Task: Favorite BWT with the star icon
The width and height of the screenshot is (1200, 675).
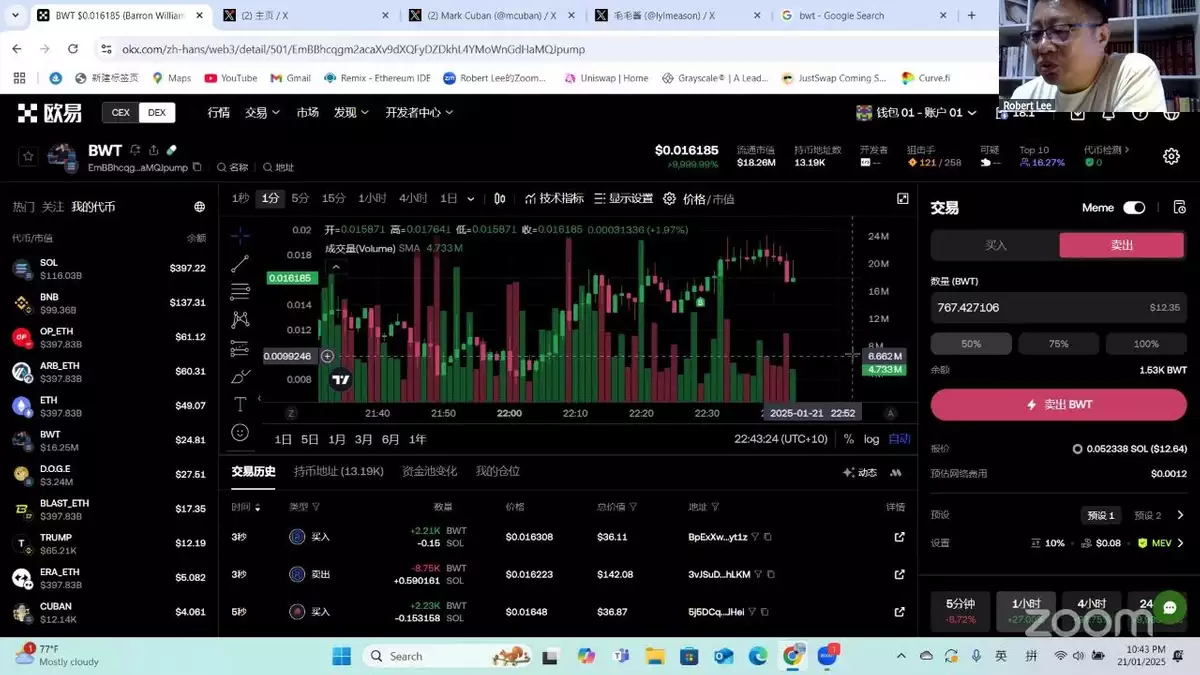Action: point(28,156)
